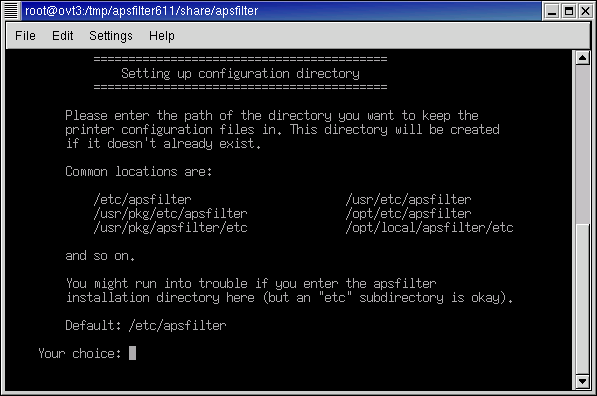The image size is (597, 396).
Task: Open the Help menu
Action: (162, 36)
